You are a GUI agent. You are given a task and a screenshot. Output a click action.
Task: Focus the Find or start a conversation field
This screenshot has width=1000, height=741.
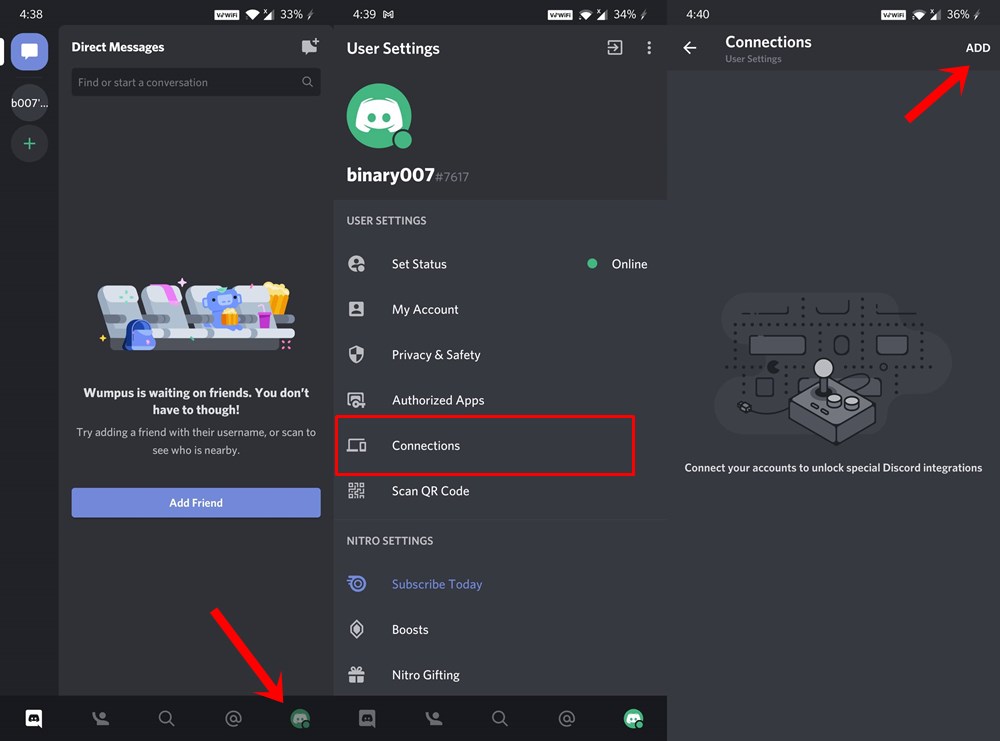[196, 82]
